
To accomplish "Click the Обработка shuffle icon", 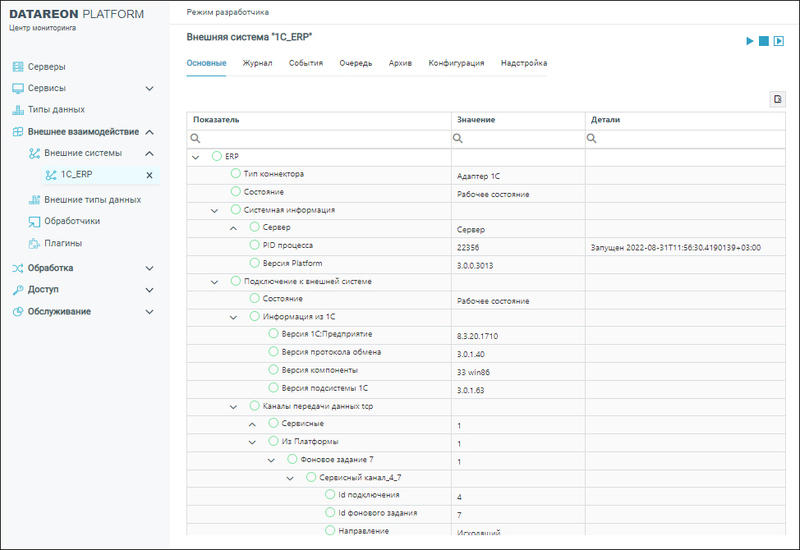I will click(x=18, y=268).
